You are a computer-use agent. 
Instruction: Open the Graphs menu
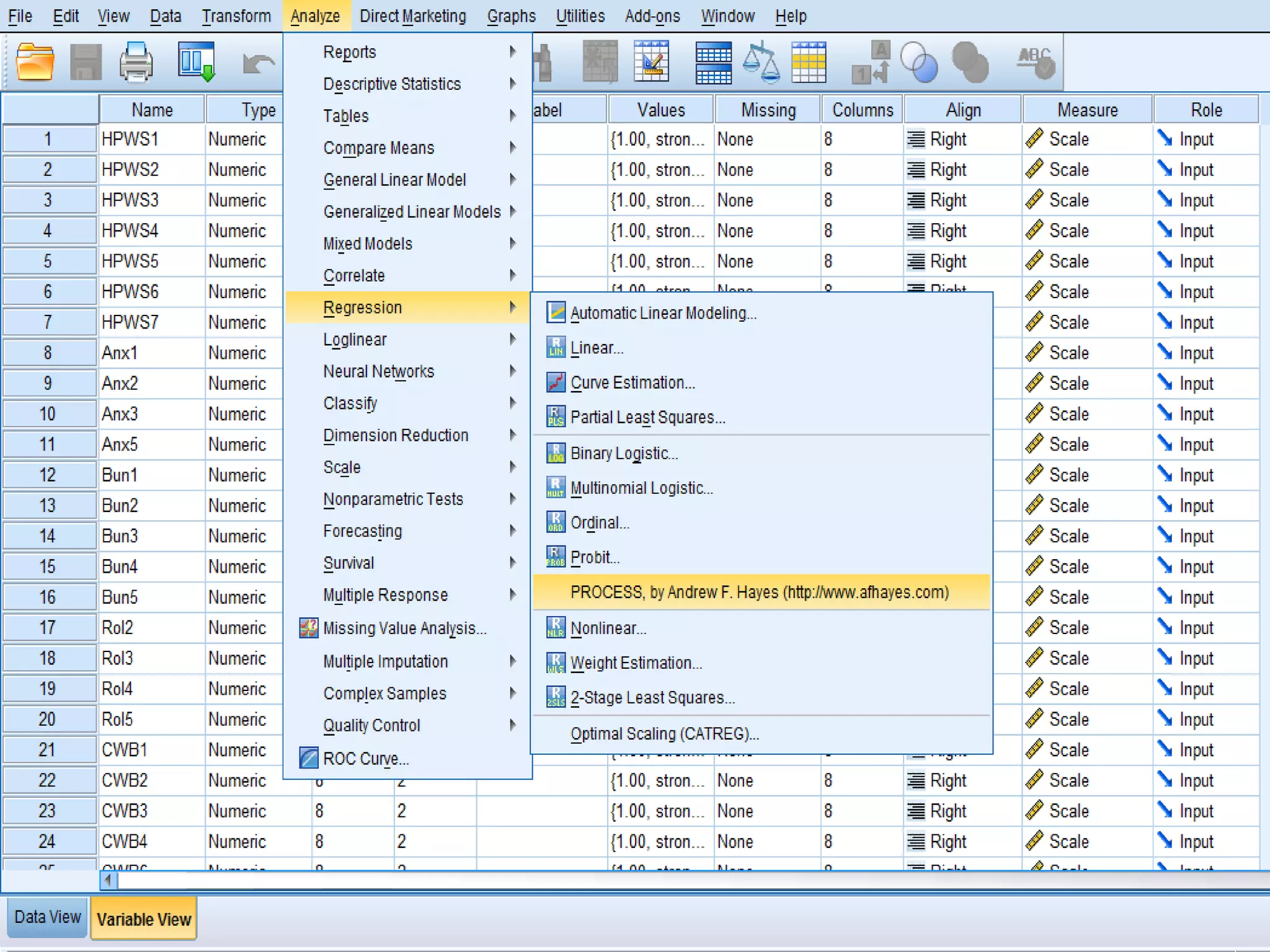[x=511, y=16]
